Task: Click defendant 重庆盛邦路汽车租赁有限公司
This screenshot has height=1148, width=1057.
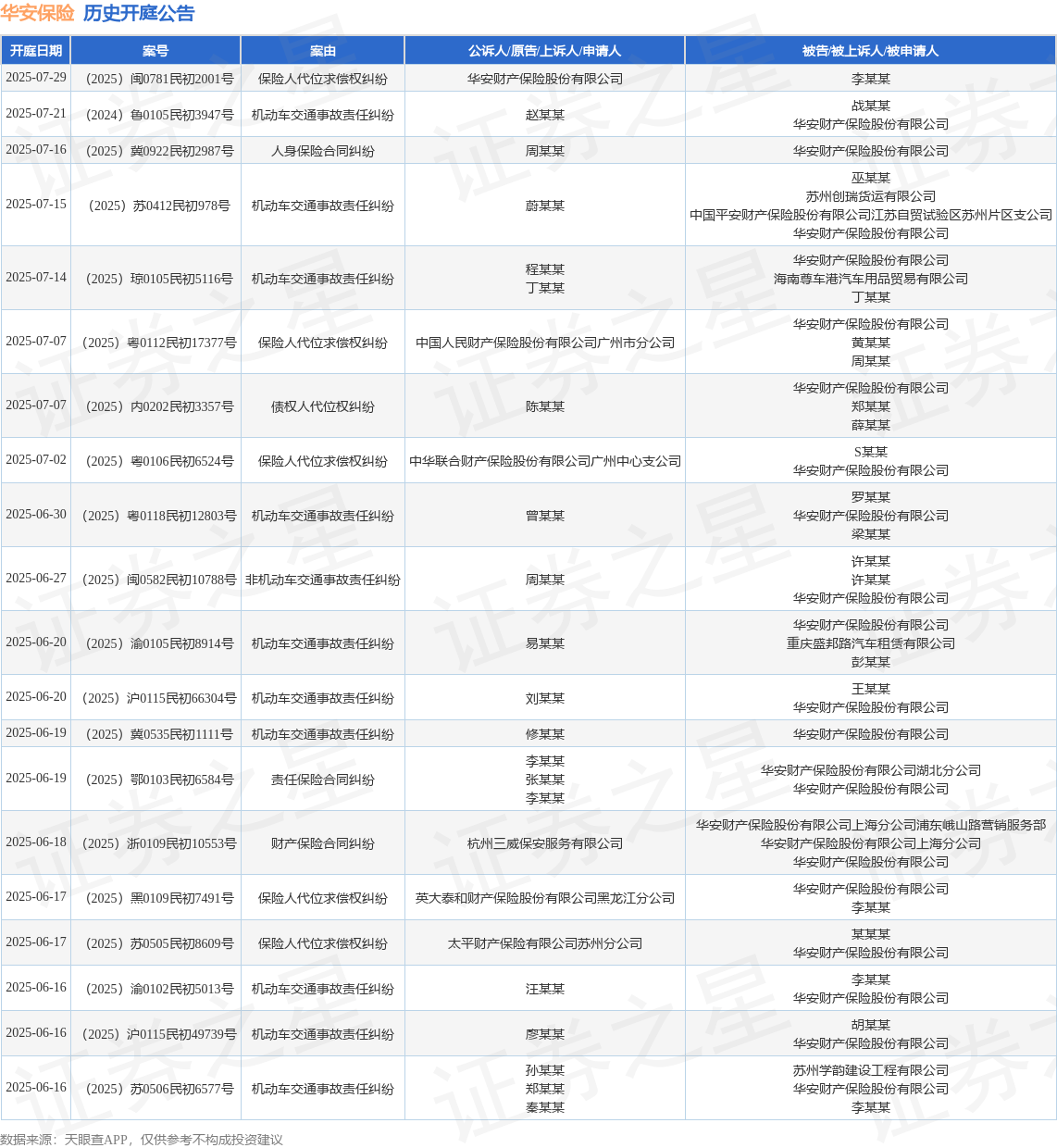Action: (871, 643)
